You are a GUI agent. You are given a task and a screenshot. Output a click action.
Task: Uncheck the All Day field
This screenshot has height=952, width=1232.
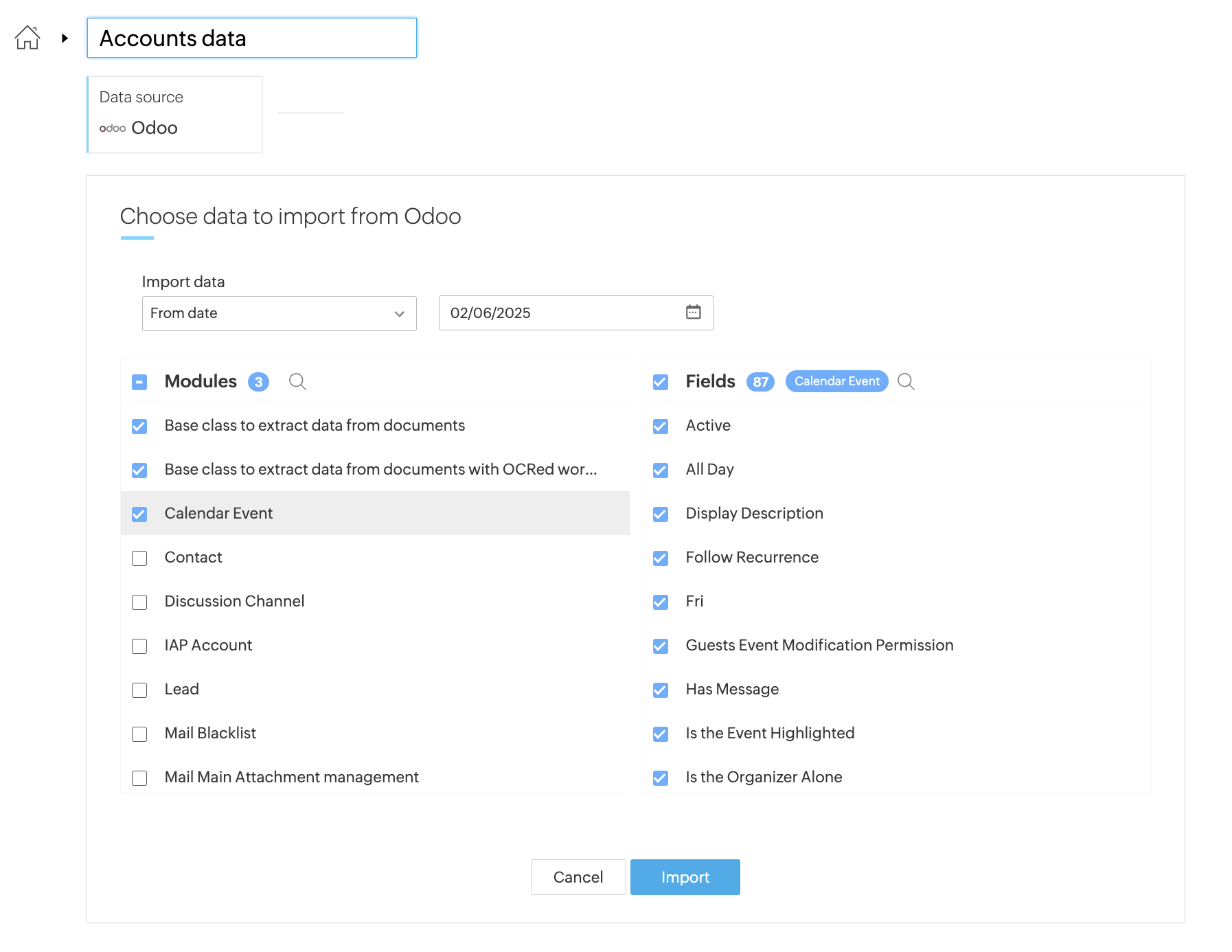[x=661, y=470]
